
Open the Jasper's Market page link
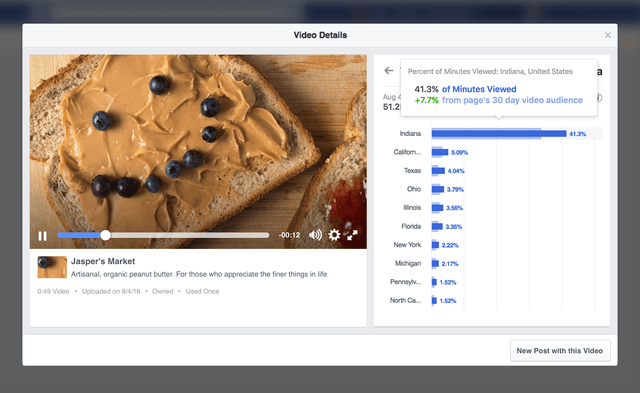coord(103,261)
